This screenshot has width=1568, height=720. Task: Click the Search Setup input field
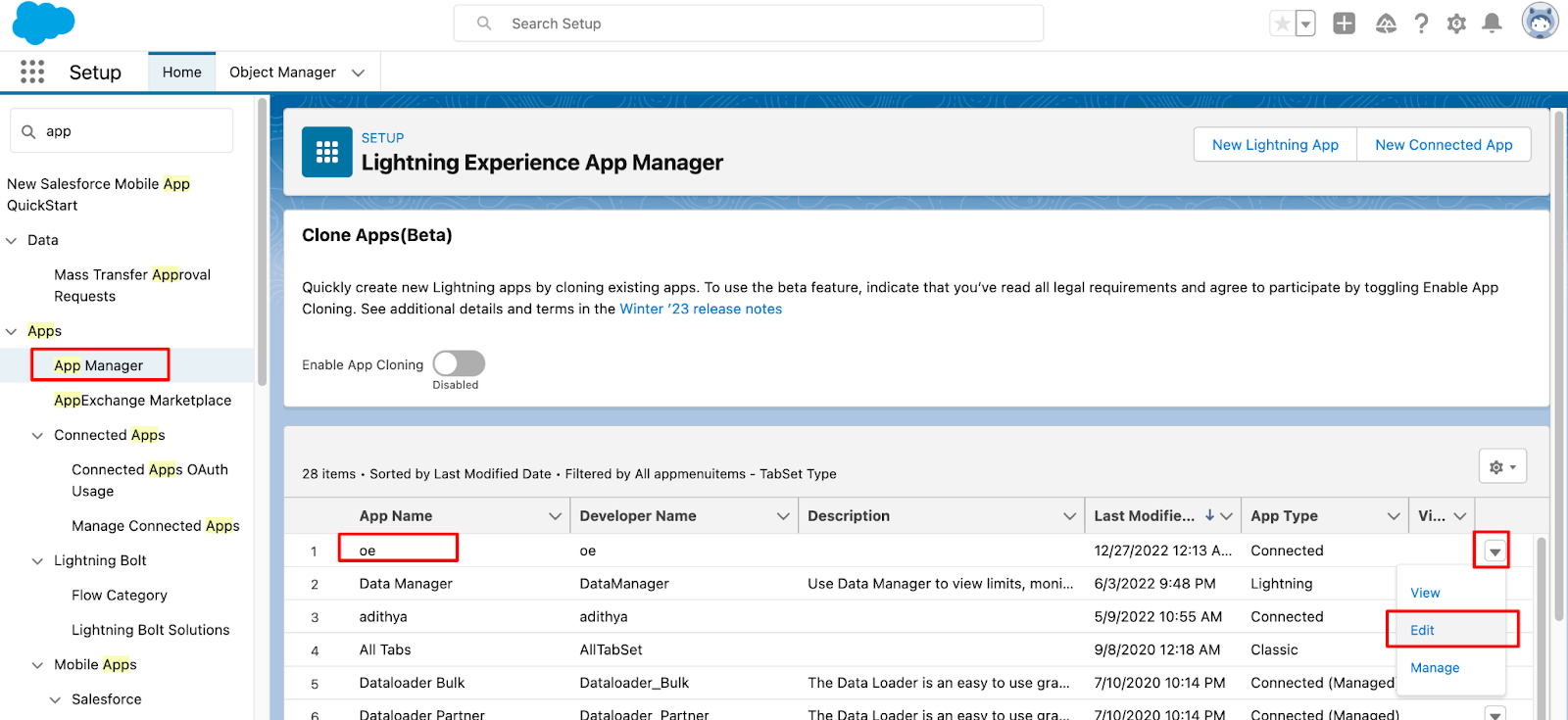point(749,24)
